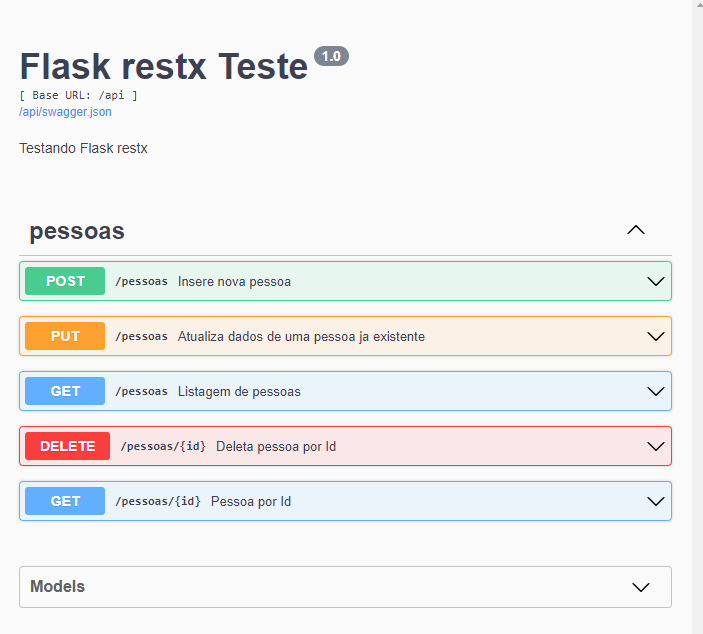Screen dimensions: 703x634
Task: Click the Listagem de pessoas summary text
Action: [x=239, y=391]
